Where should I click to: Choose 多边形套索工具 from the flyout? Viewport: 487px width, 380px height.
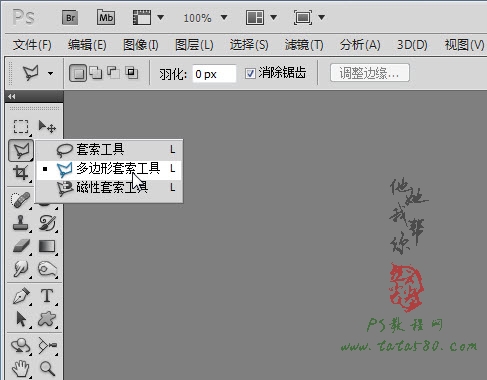[x=109, y=170]
